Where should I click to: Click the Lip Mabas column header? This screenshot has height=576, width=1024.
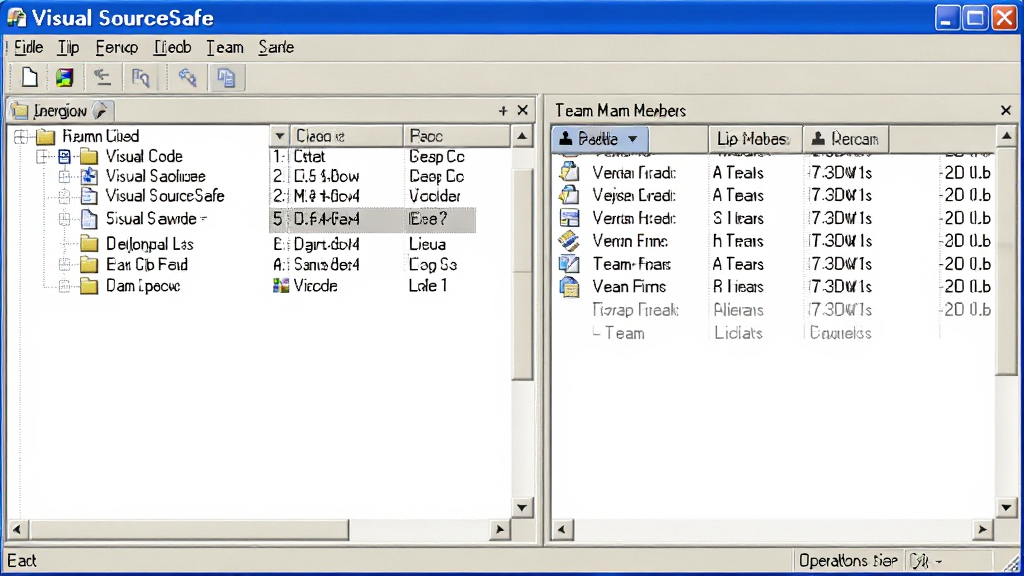point(755,139)
